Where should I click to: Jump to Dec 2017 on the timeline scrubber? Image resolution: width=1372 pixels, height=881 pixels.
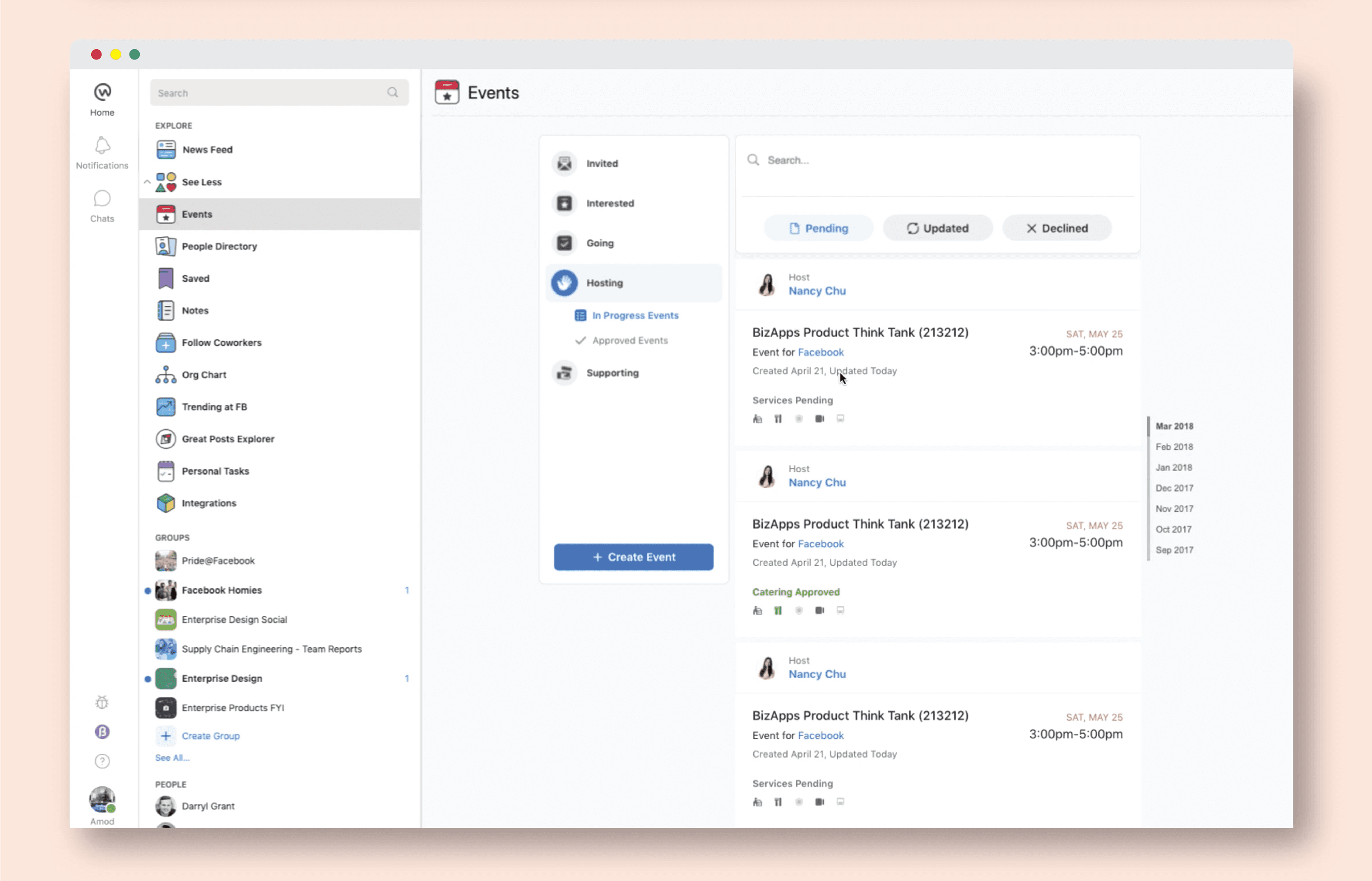tap(1173, 488)
